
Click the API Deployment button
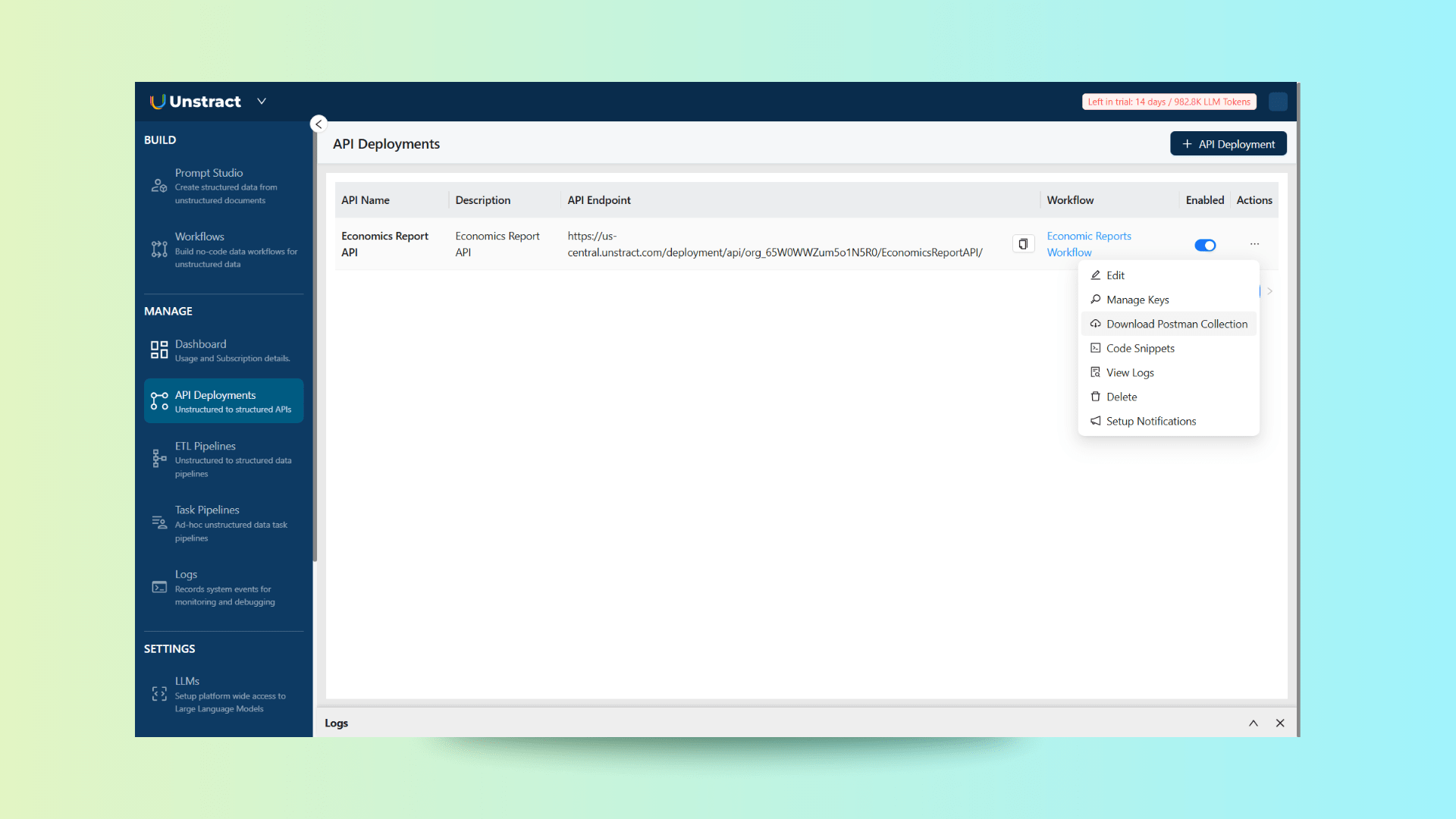(x=1228, y=143)
